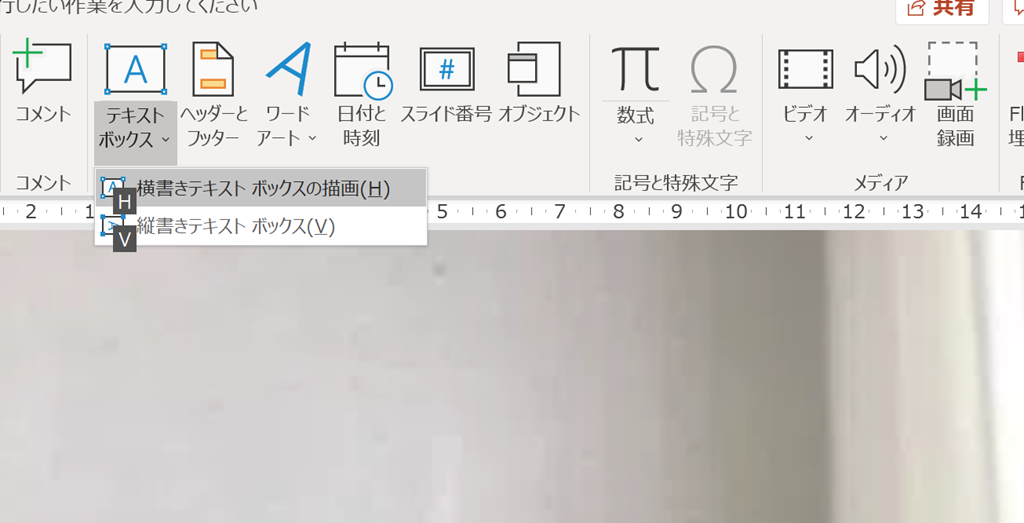This screenshot has width=1024, height=523.
Task: Insert an オブジェクト (object)
Action: (537, 68)
